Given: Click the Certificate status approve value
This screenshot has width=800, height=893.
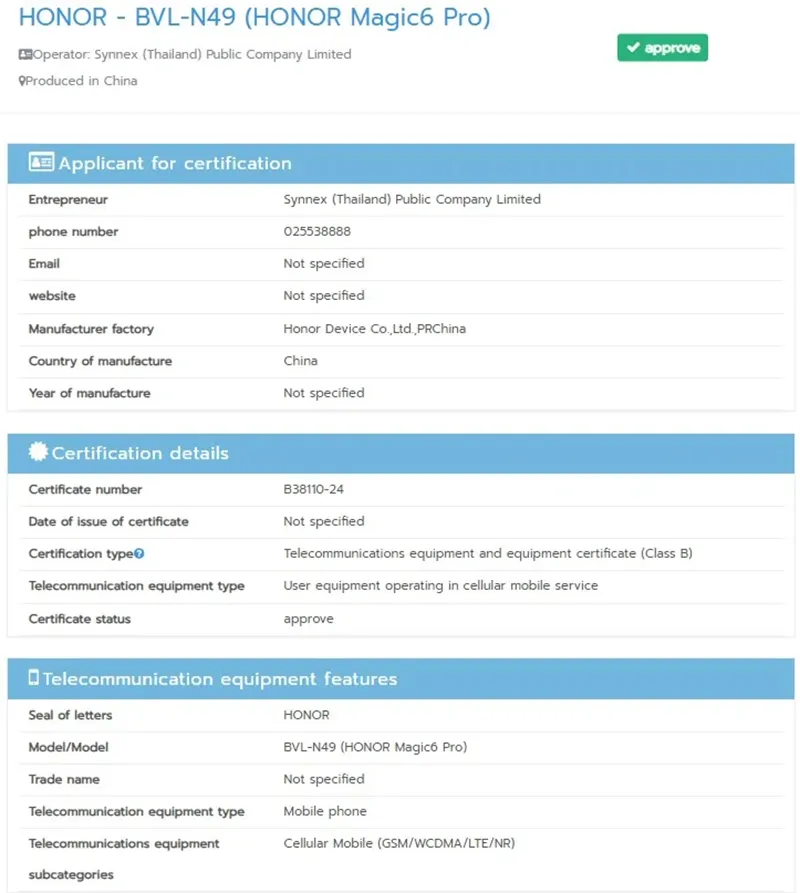Looking at the screenshot, I should point(309,619).
